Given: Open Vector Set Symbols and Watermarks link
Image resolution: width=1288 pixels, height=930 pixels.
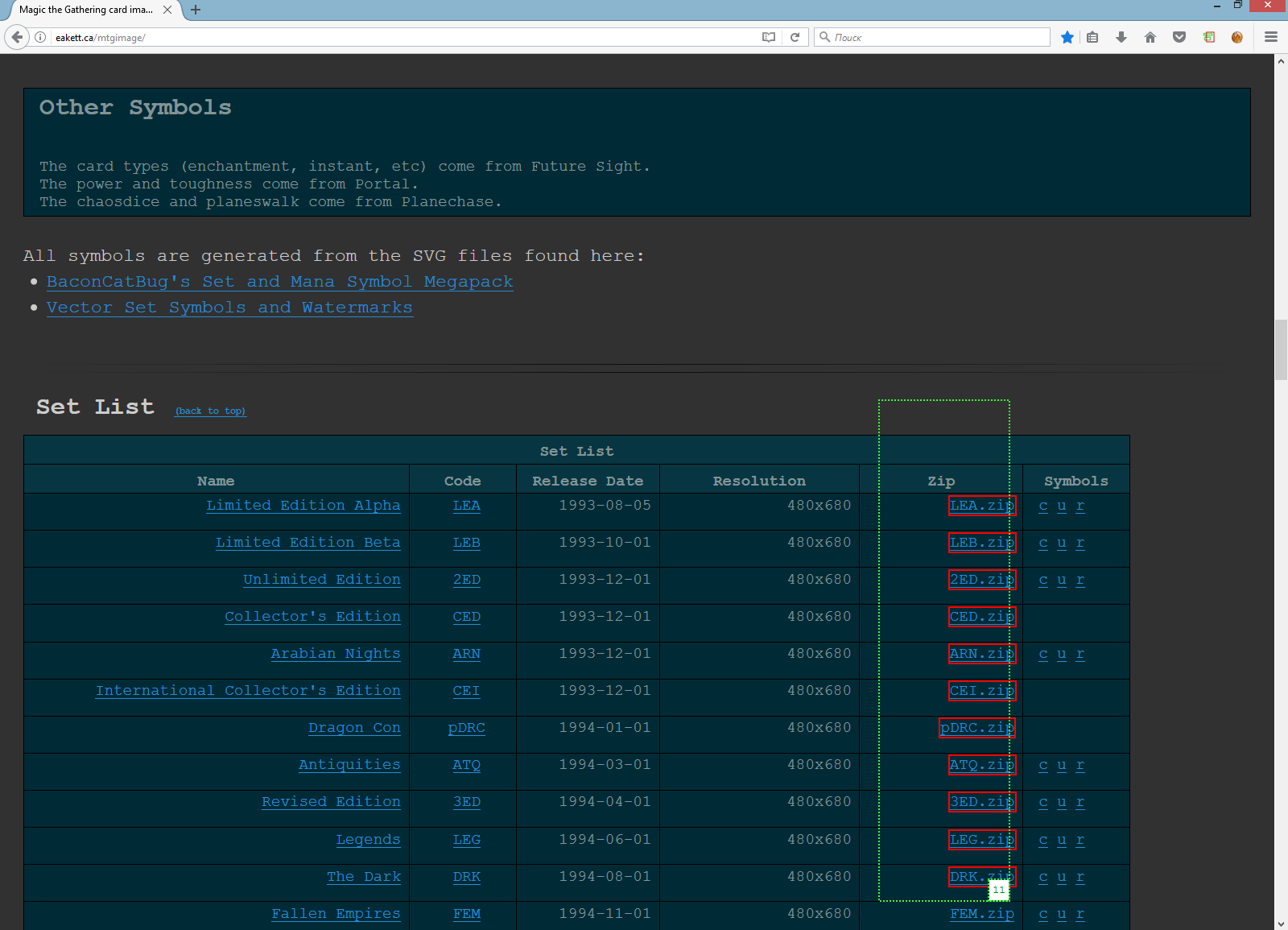Looking at the screenshot, I should click(229, 308).
